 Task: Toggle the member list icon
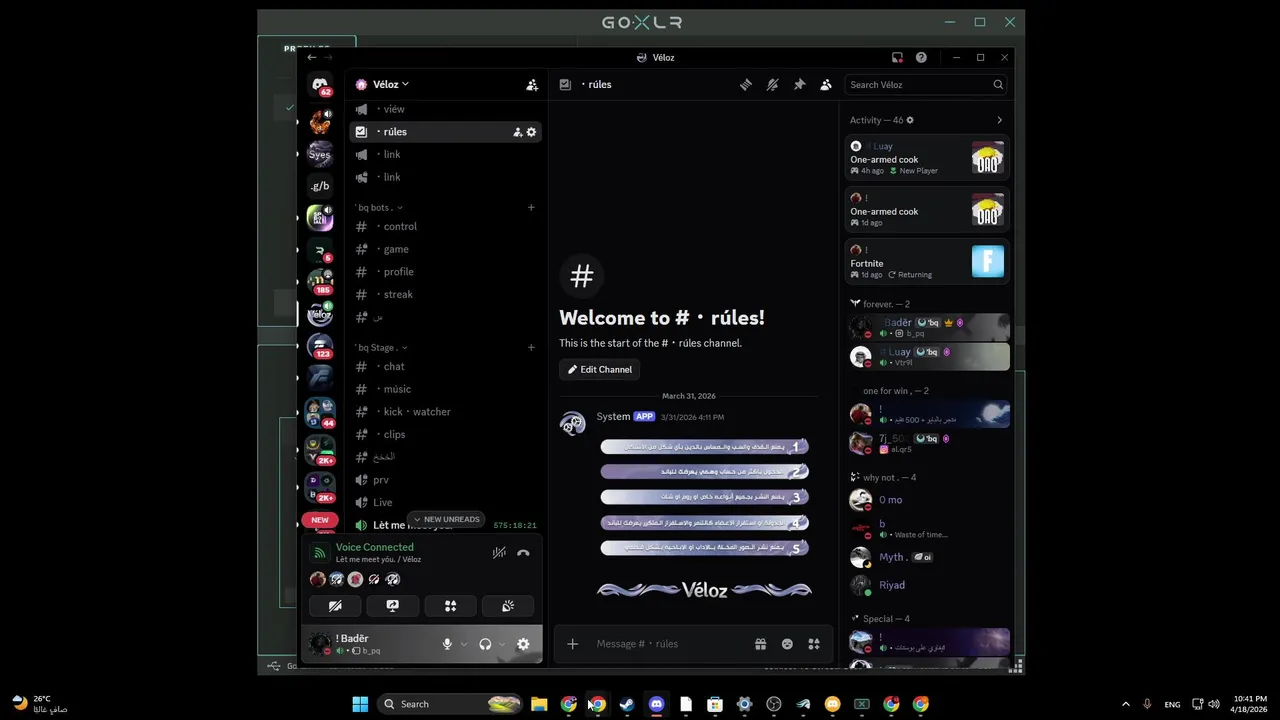tap(826, 85)
